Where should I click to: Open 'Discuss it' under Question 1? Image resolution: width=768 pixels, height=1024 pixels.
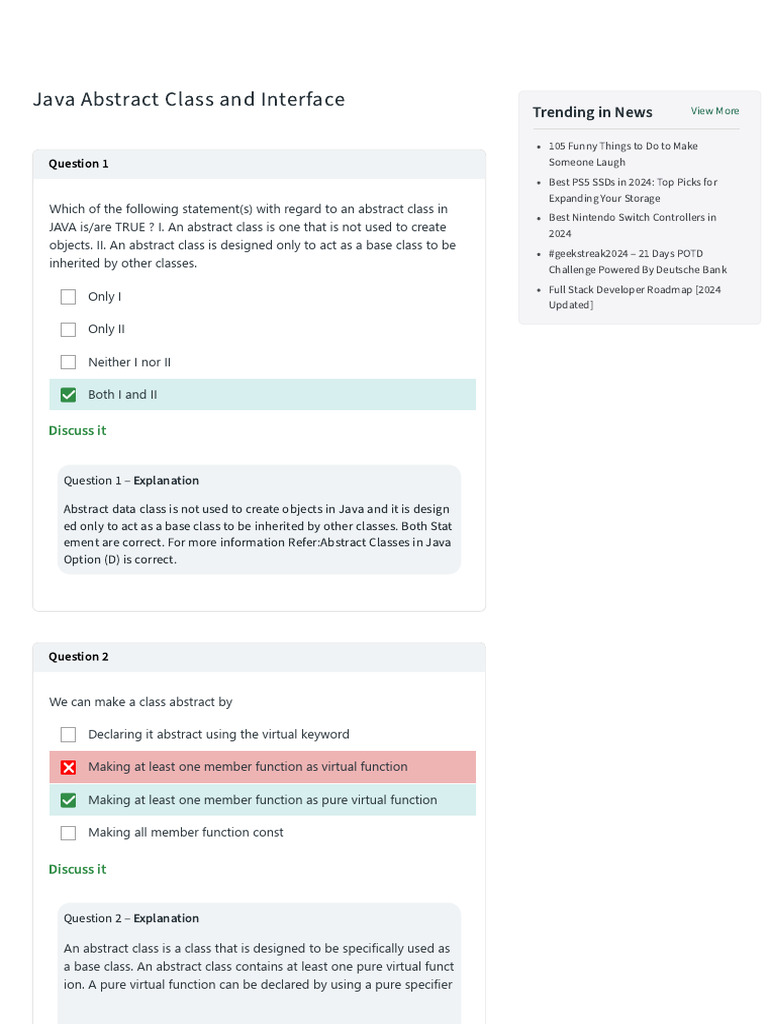tap(77, 430)
